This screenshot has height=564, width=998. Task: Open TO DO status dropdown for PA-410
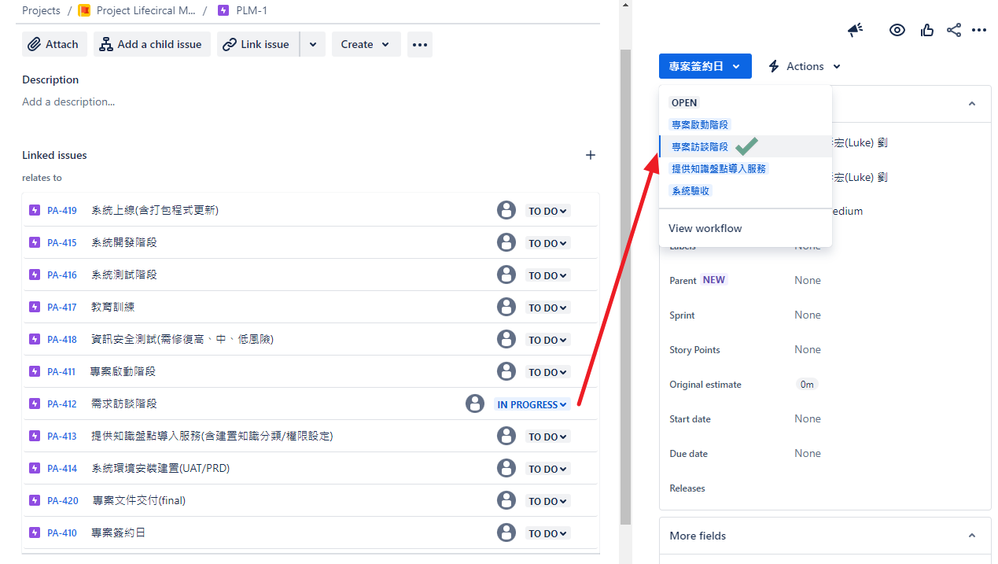point(547,533)
